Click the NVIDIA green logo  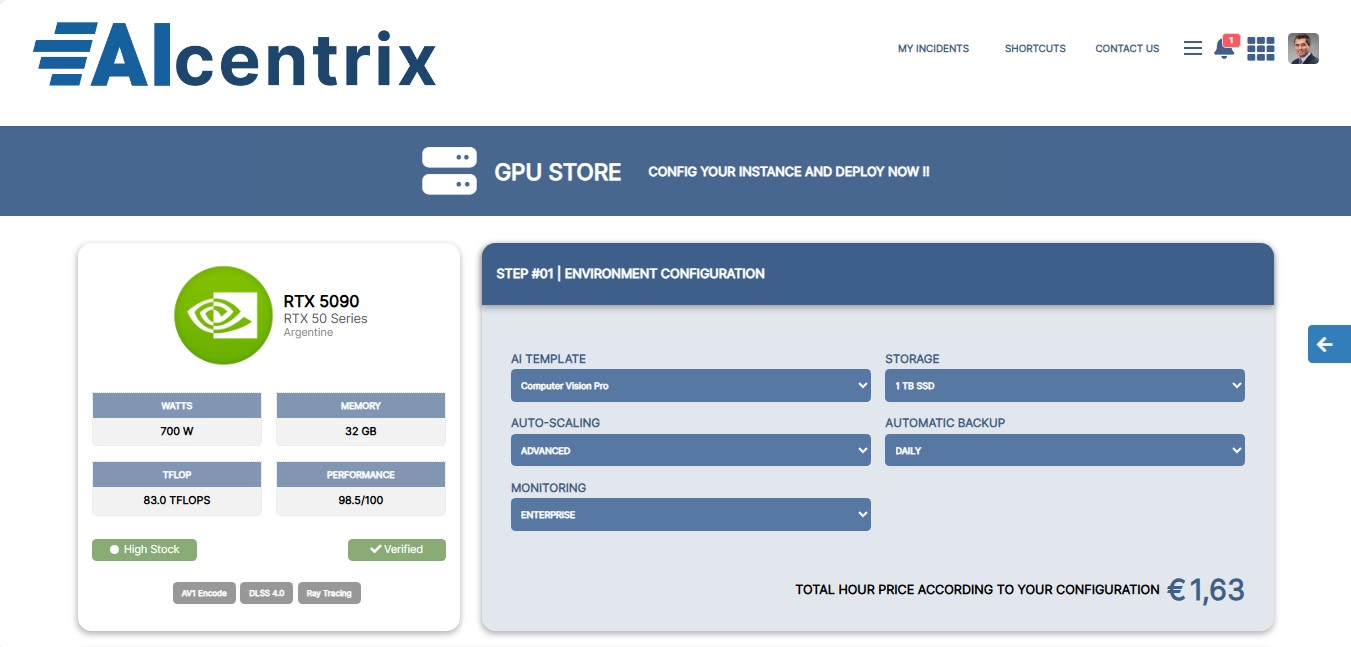tap(223, 315)
